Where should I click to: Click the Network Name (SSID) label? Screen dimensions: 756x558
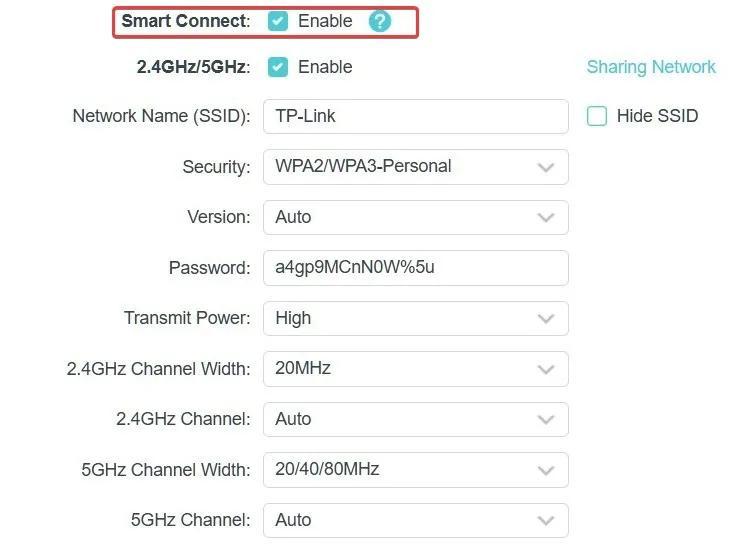click(161, 116)
